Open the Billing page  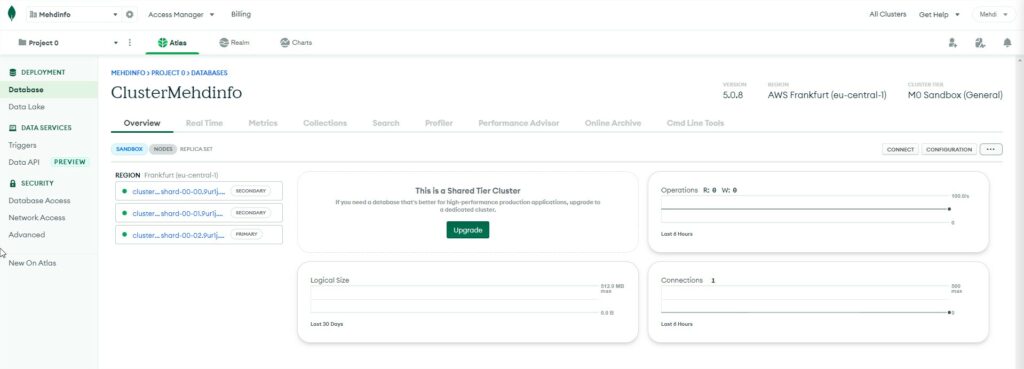[240, 14]
